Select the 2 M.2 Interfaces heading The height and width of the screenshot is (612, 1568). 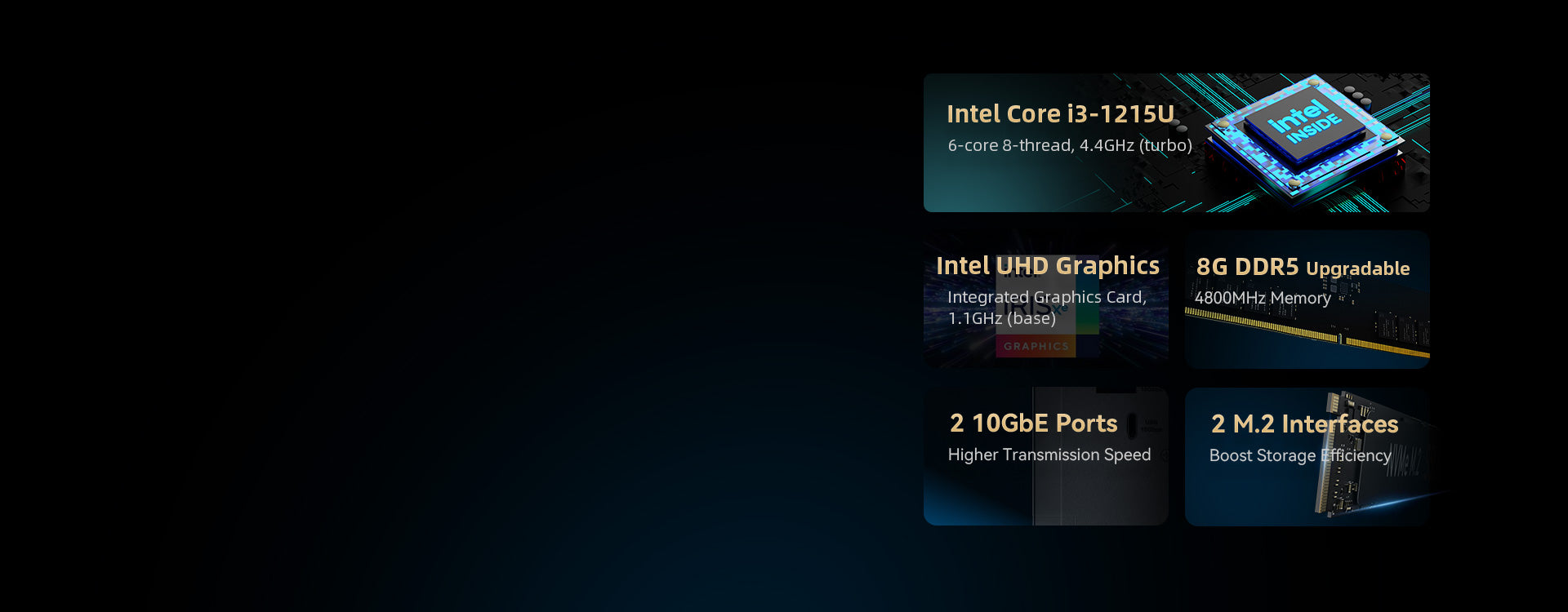click(1304, 424)
